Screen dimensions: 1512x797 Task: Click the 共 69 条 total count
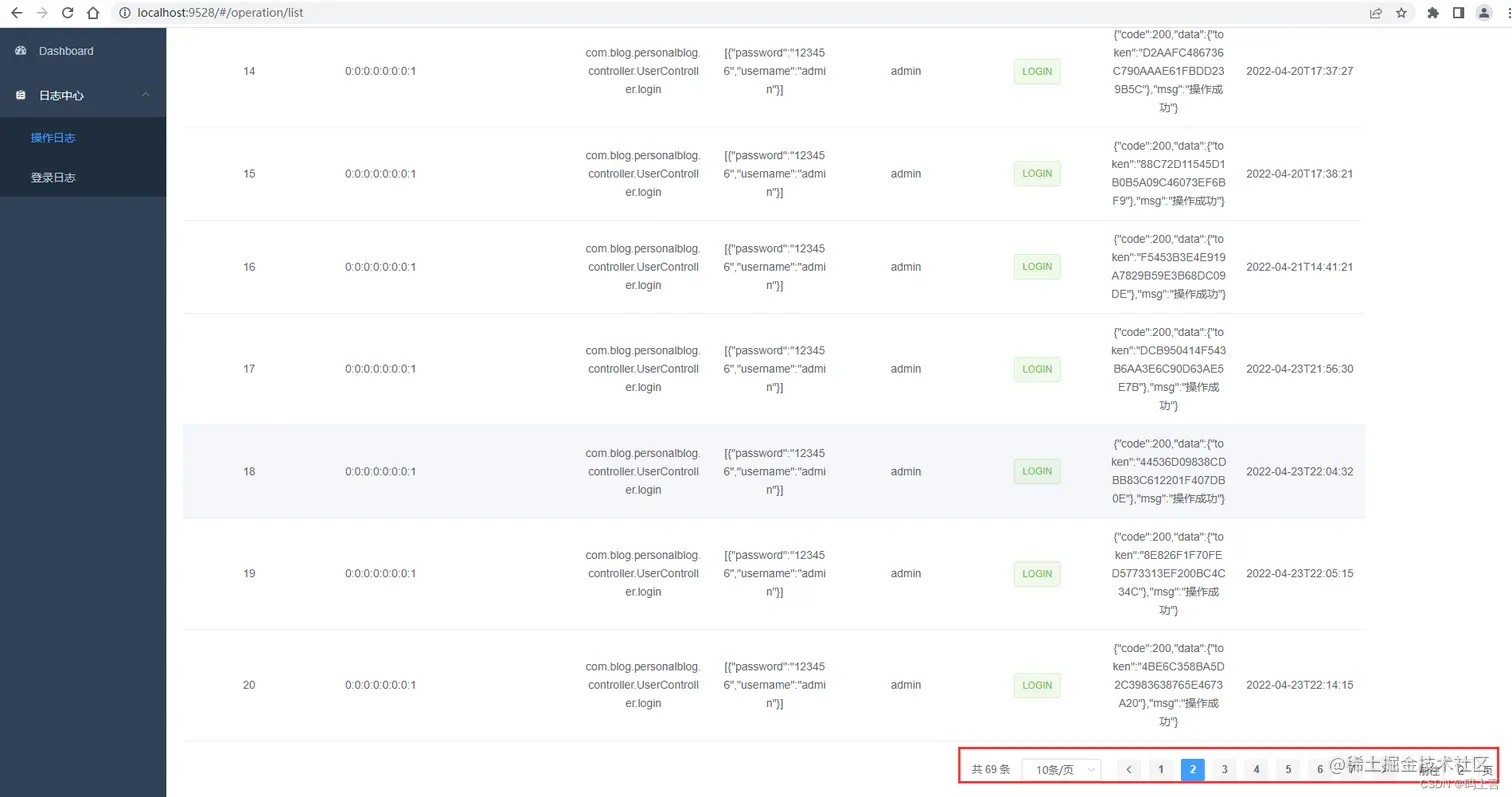(x=991, y=770)
